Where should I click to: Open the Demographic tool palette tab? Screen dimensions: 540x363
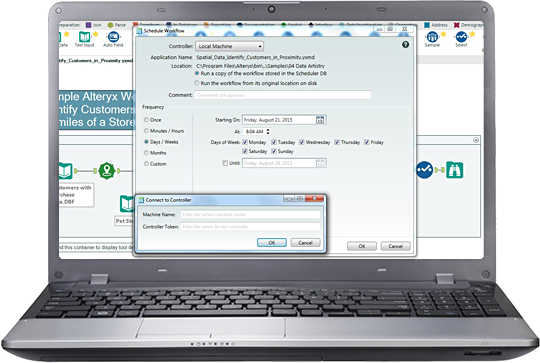[469, 25]
